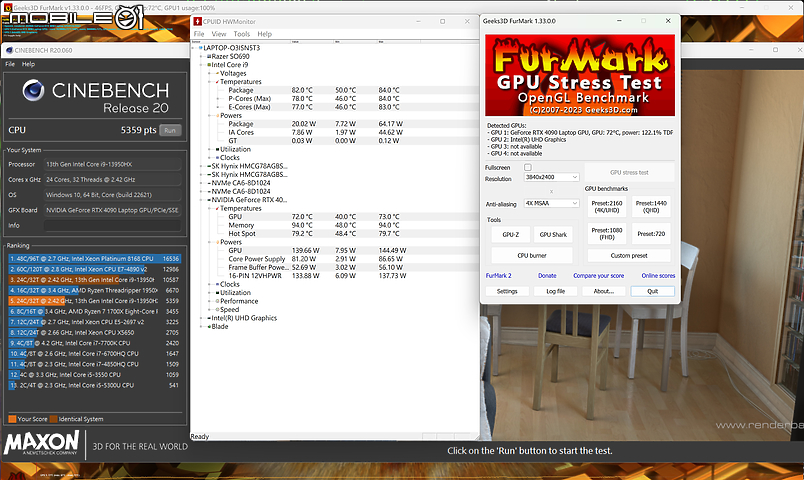Select the first SK Hynix HMCG78AGBS memory entry
This screenshot has height=480, width=804.
click(x=249, y=166)
